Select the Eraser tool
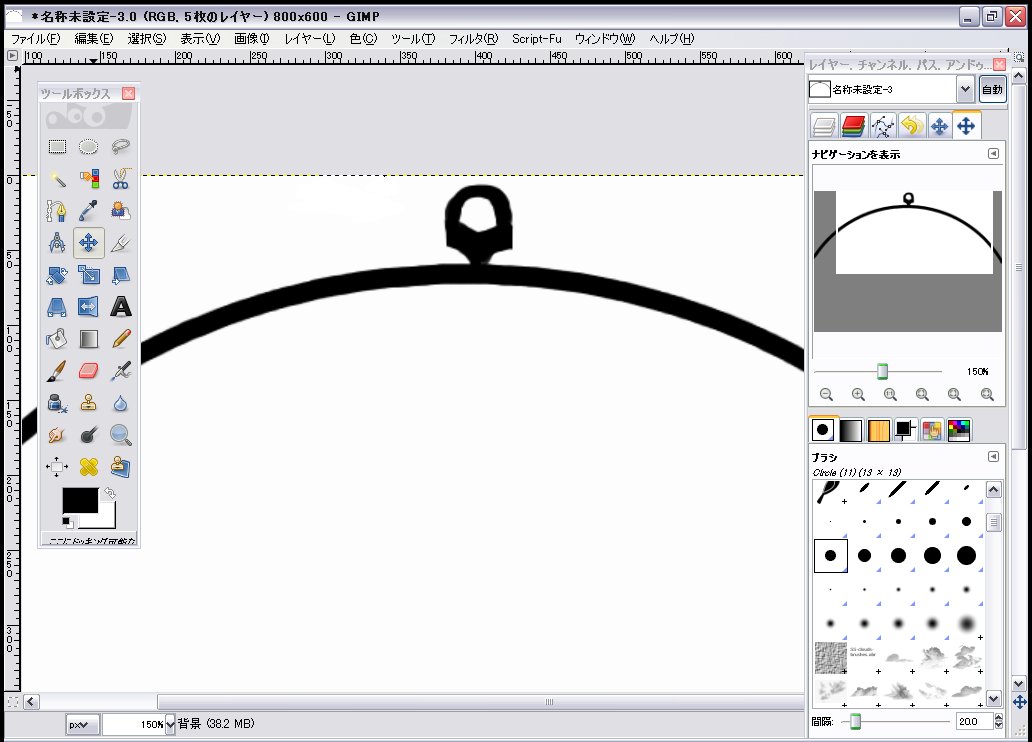This screenshot has width=1032, height=742. [x=89, y=371]
